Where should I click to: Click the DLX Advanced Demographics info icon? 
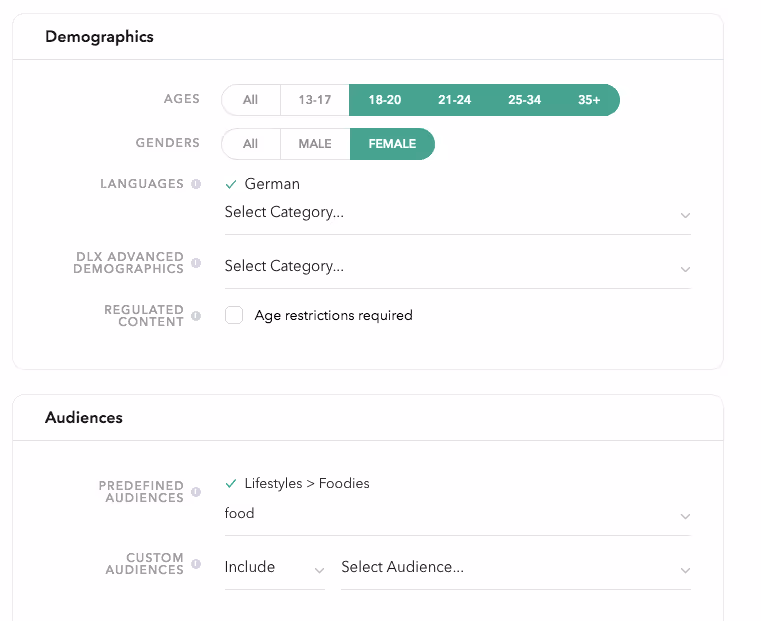[196, 263]
